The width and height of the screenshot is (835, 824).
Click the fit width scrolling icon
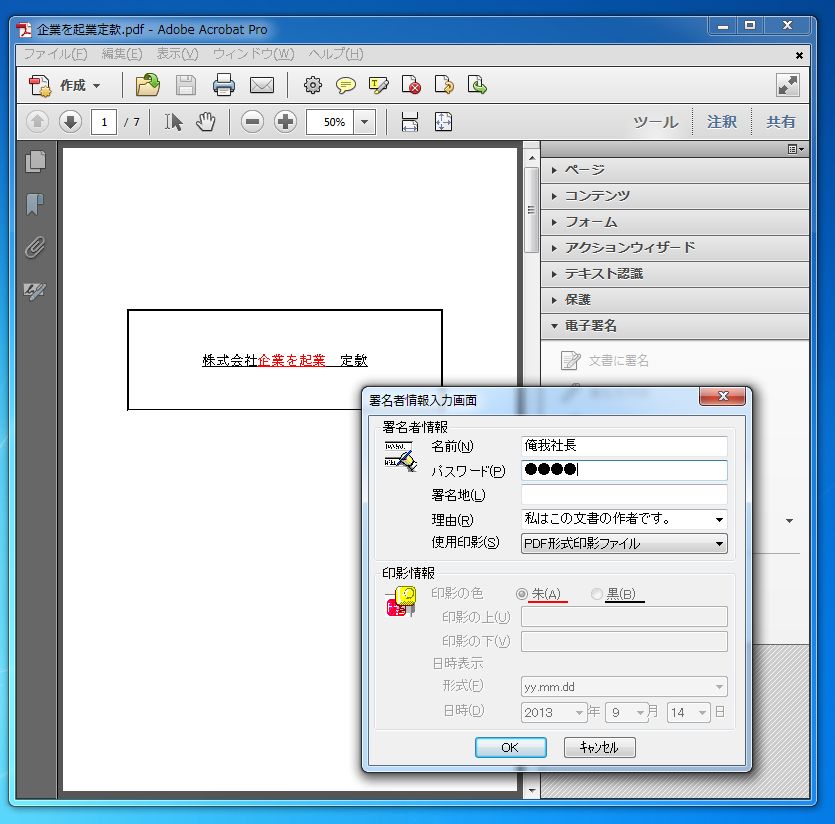[410, 122]
